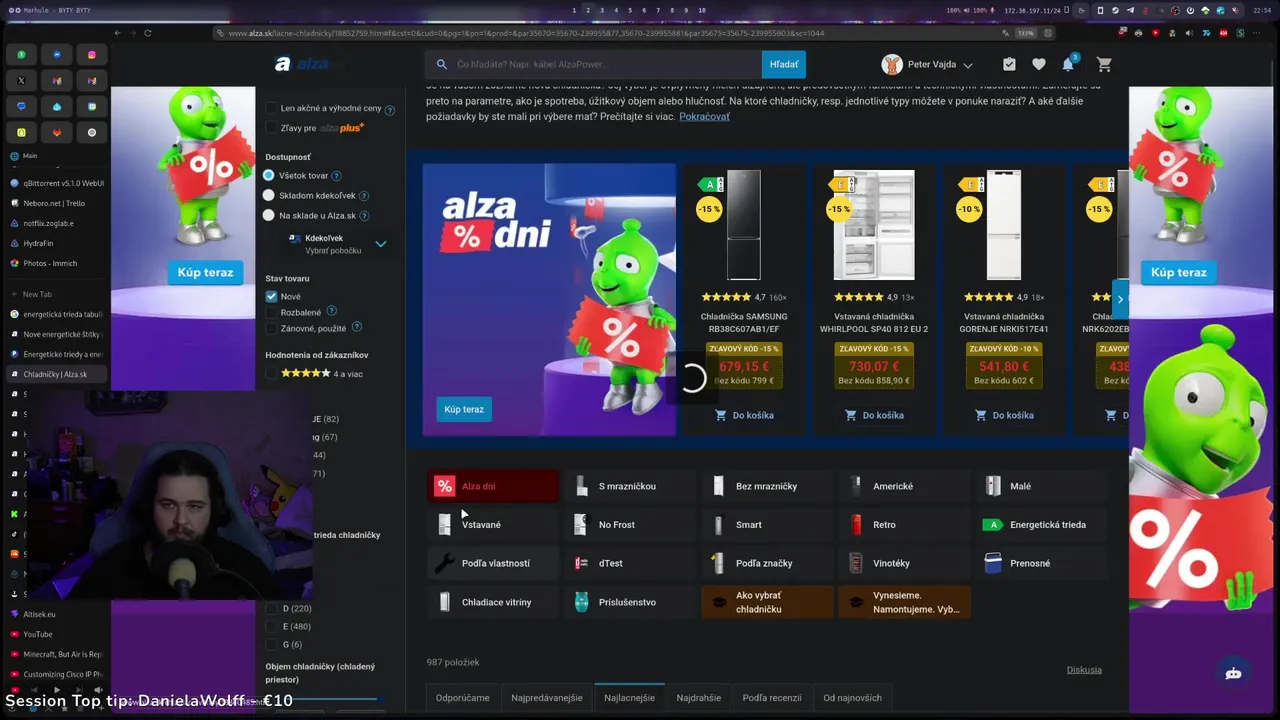Check energy class E (480) filter
Screen dimensions: 1280x720
coord(271,627)
